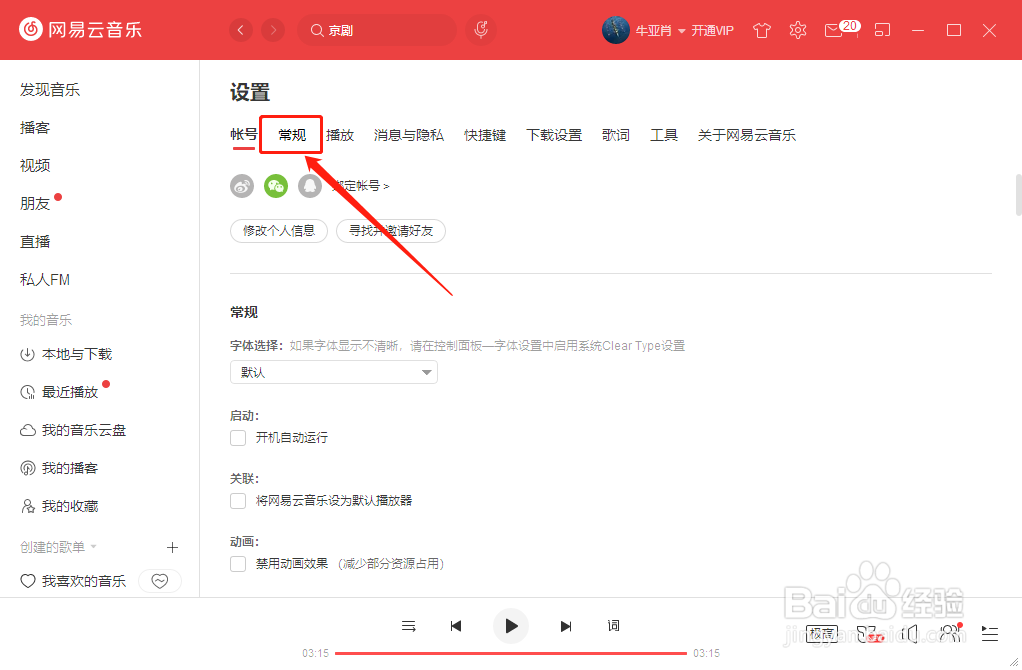Go forward with the right arrow button
Viewport: 1022px width, 670px height.
[273, 30]
